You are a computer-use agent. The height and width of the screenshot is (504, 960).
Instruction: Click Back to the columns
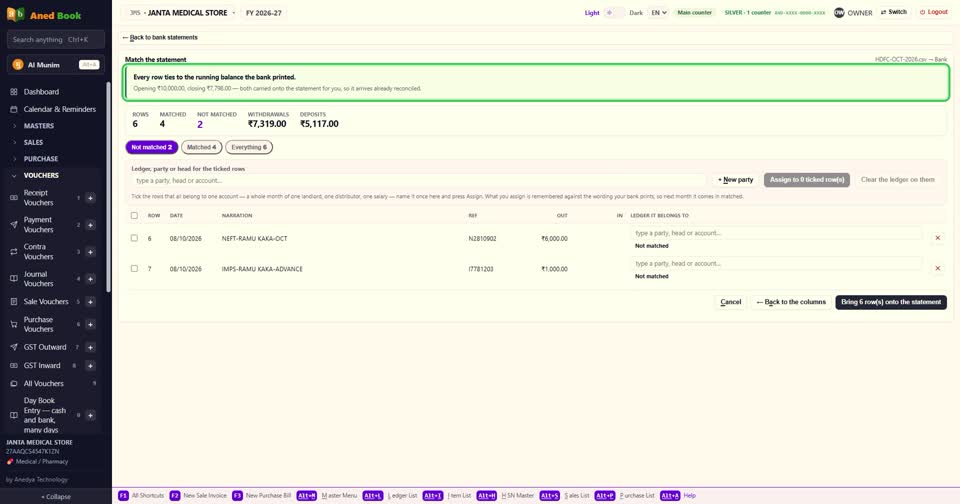pyautogui.click(x=791, y=302)
